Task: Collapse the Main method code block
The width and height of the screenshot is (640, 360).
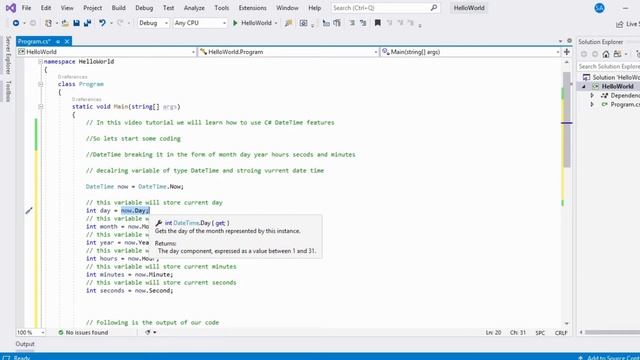Action: tap(40, 107)
